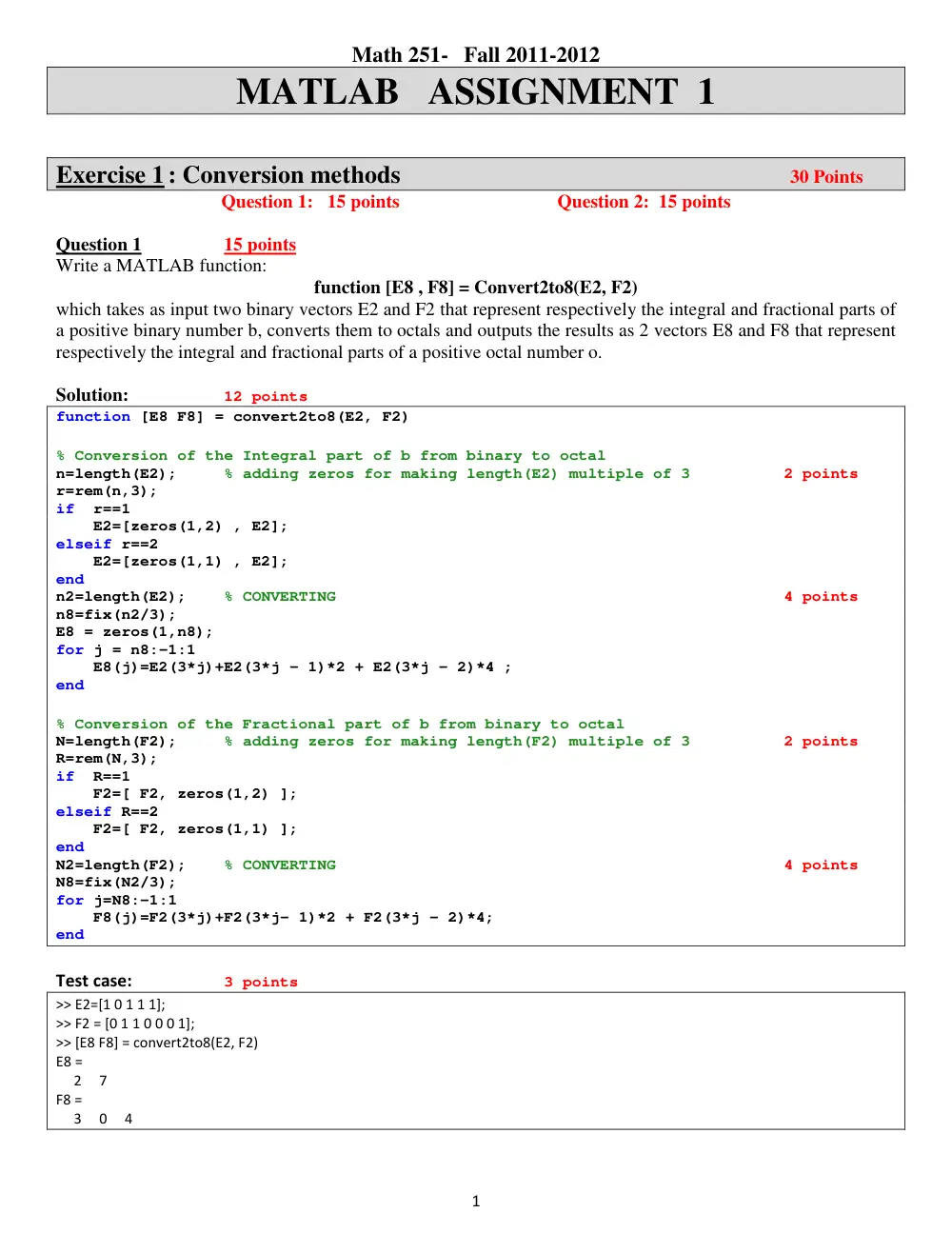The image size is (952, 1233).
Task: Click the loop header "for j=N8:-1:1"
Action: (x=116, y=901)
